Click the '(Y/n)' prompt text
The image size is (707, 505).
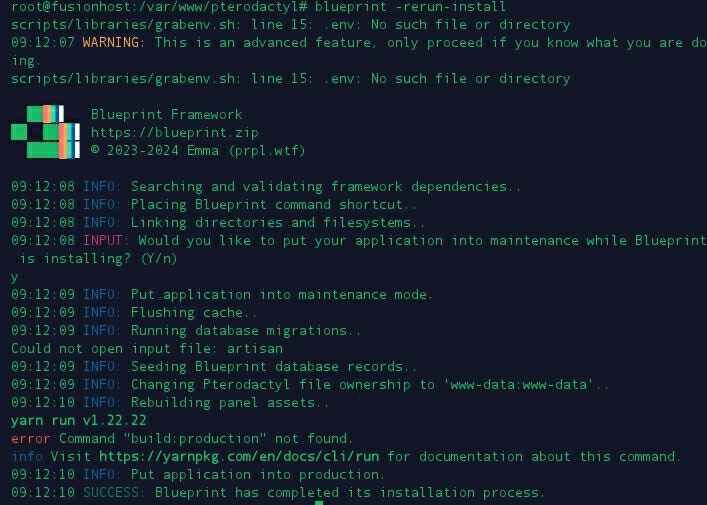(159, 259)
